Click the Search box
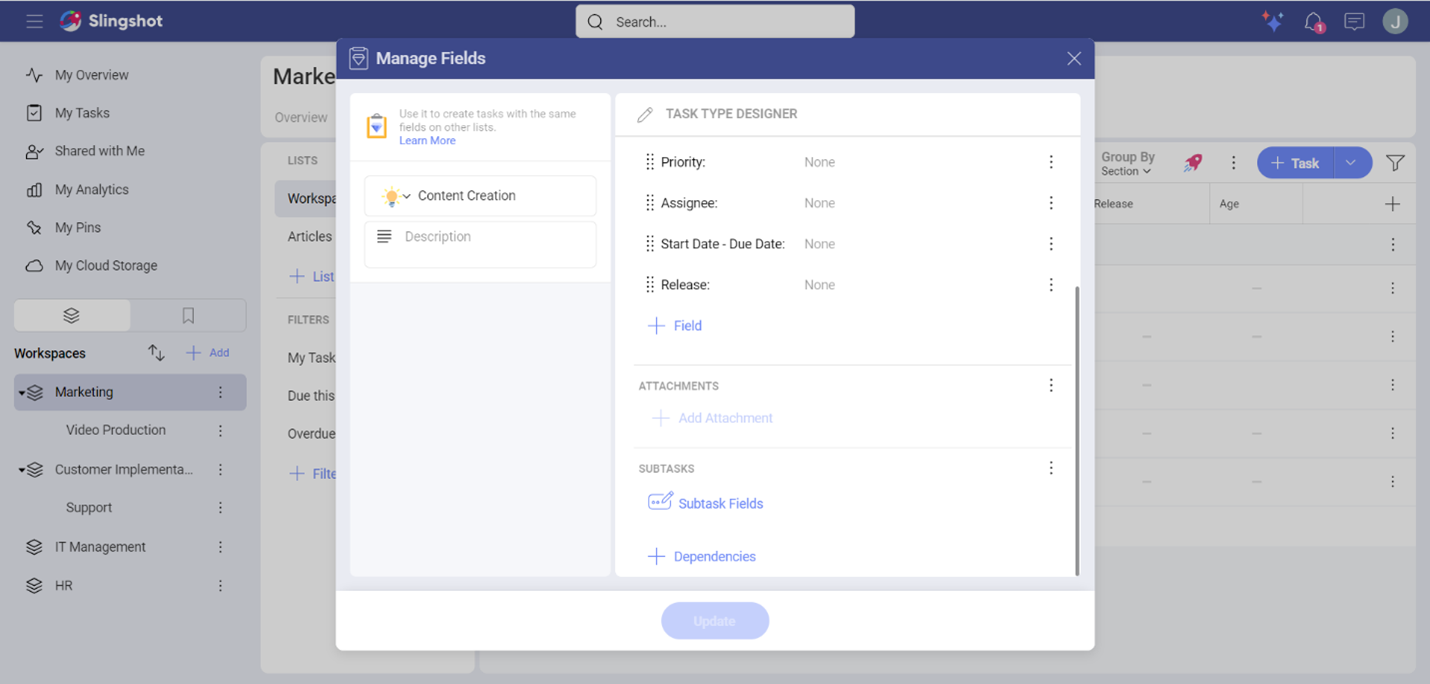Viewport: 1430px width, 684px height. [x=715, y=22]
